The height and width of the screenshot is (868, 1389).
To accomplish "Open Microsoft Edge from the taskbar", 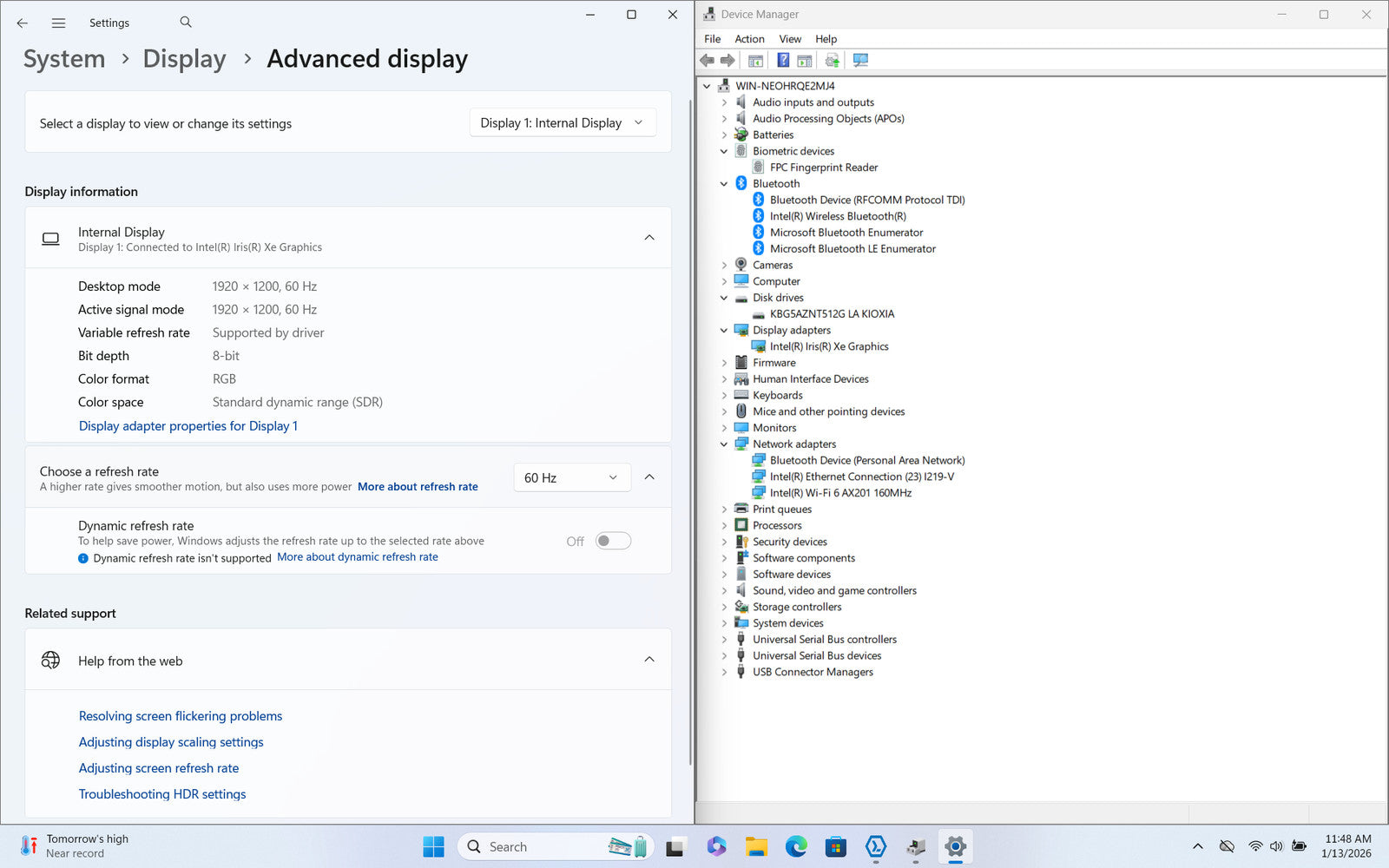I will (x=795, y=846).
